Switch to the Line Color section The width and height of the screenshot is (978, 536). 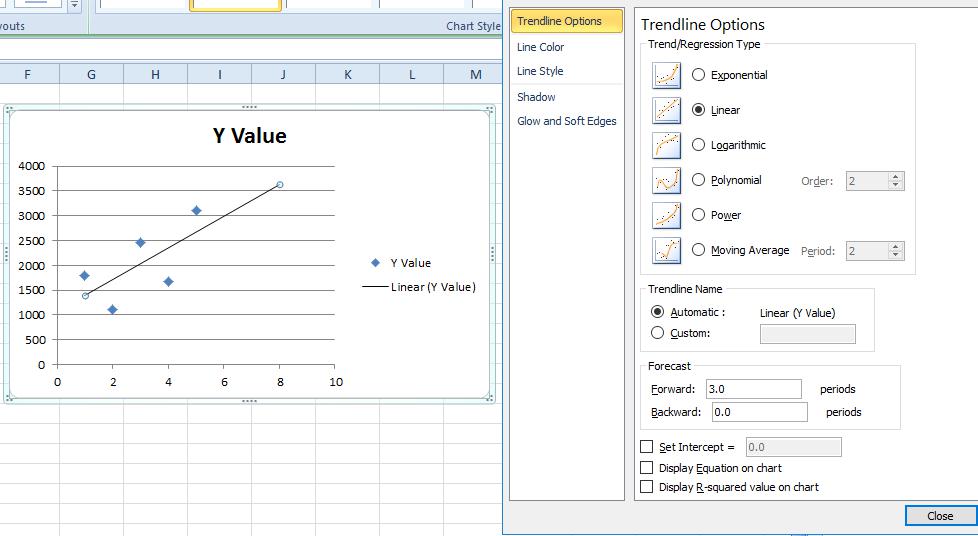click(540, 47)
